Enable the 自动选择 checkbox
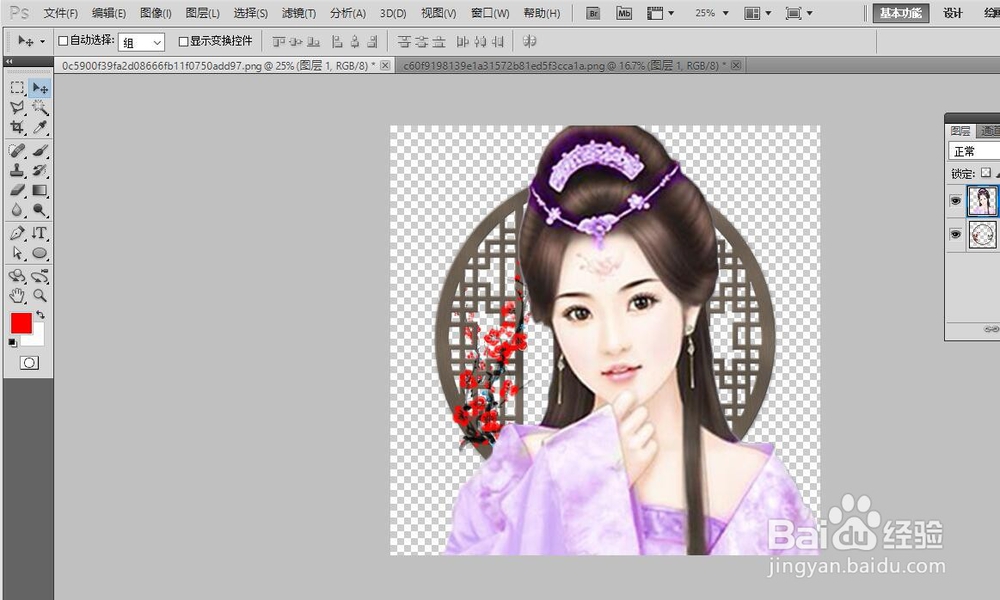Viewport: 1000px width, 600px height. coord(63,41)
